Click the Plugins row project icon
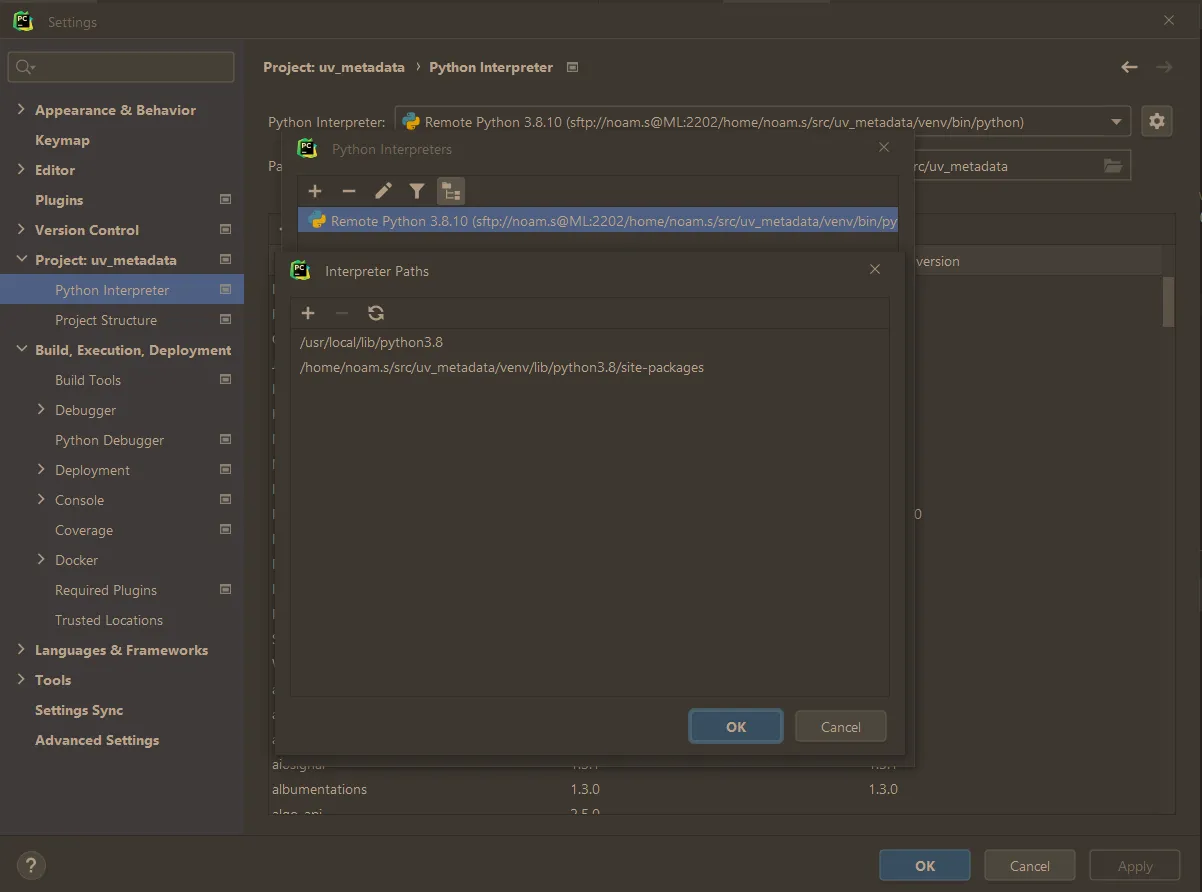 225,200
